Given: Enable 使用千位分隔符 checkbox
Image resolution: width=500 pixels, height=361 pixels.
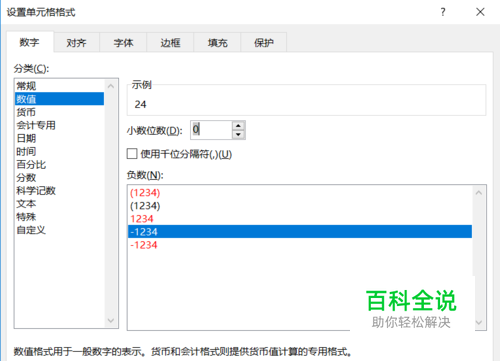Looking at the screenshot, I should point(132,154).
